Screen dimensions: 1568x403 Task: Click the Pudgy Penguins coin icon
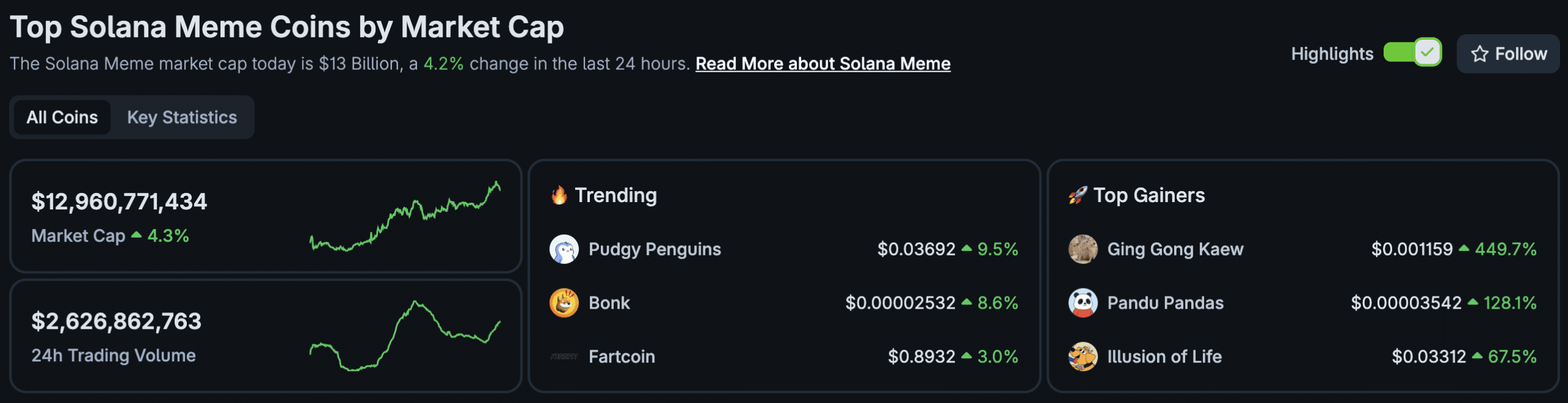(x=564, y=249)
